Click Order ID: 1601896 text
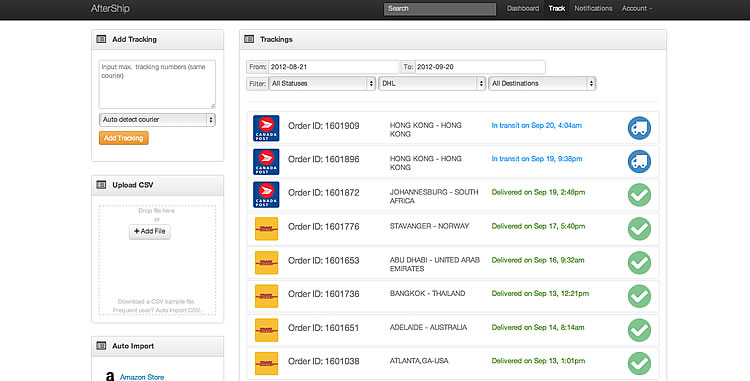The image size is (750, 381). pos(323,159)
